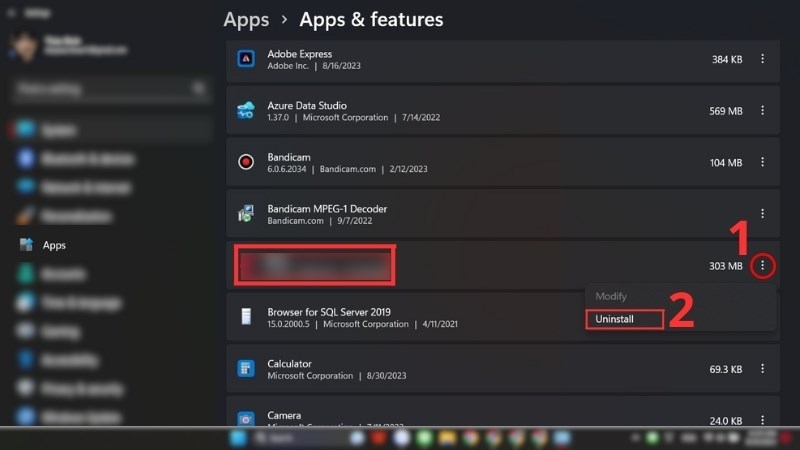Screen dimensions: 800x450
Task: Click the Adobe Express app icon
Action: click(245, 59)
